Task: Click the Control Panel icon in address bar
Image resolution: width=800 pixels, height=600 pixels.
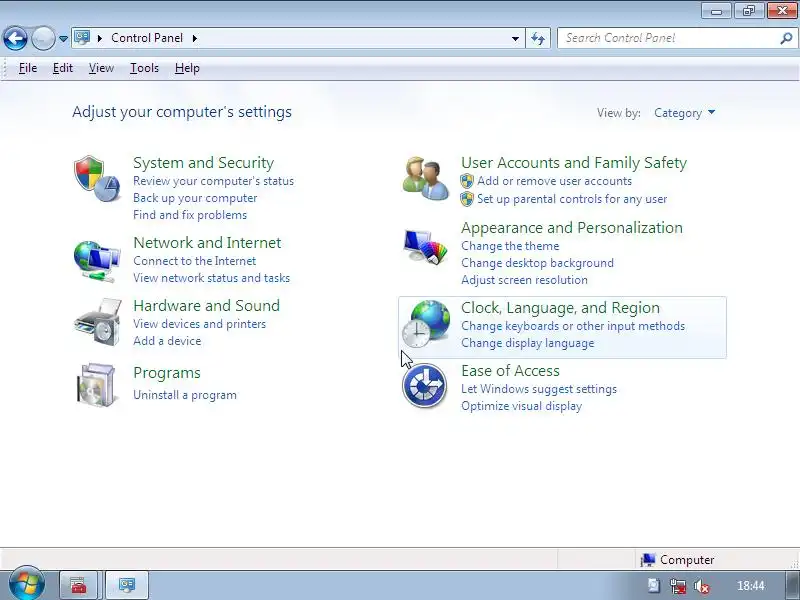Action: (83, 38)
